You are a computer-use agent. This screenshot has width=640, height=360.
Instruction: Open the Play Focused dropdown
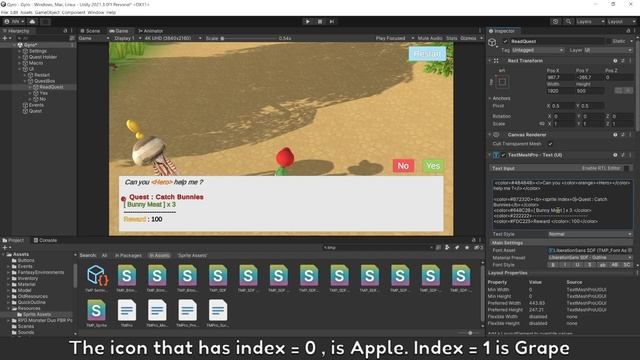point(395,38)
